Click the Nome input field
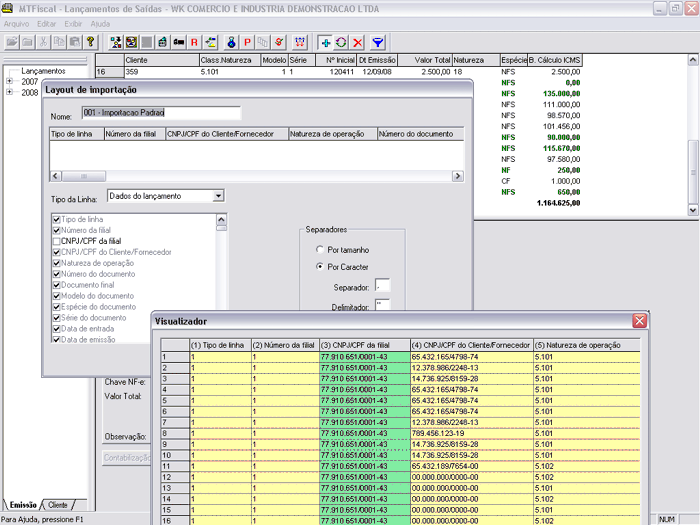 [161, 114]
